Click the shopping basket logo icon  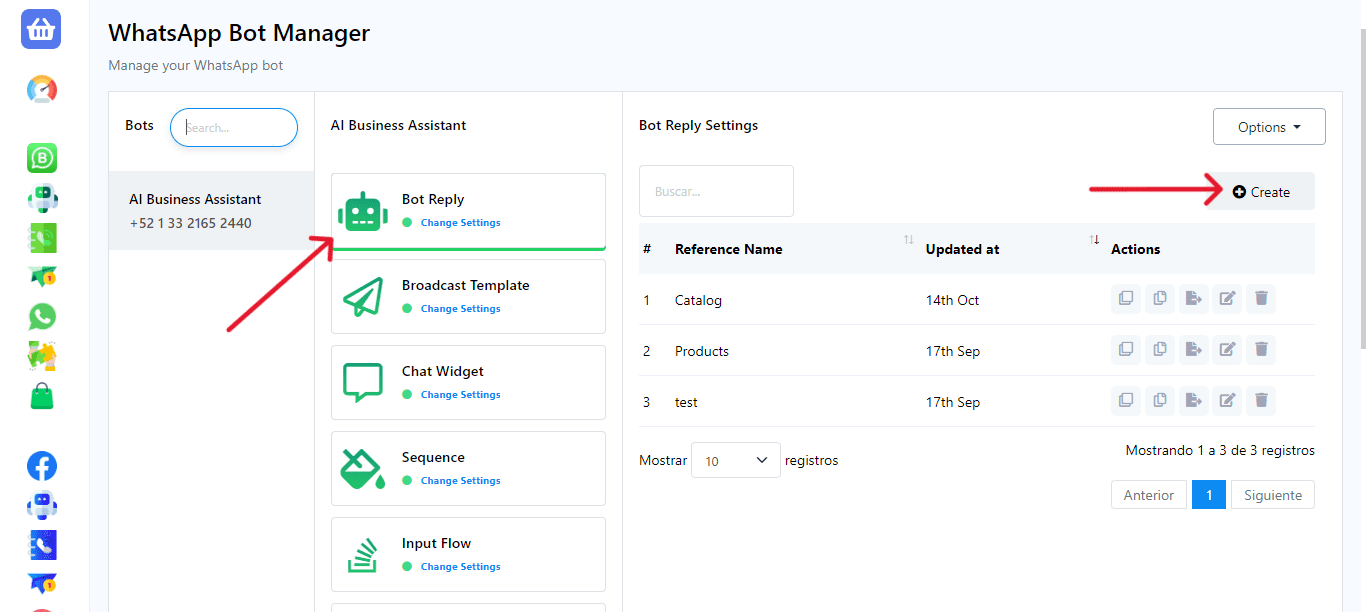tap(41, 29)
